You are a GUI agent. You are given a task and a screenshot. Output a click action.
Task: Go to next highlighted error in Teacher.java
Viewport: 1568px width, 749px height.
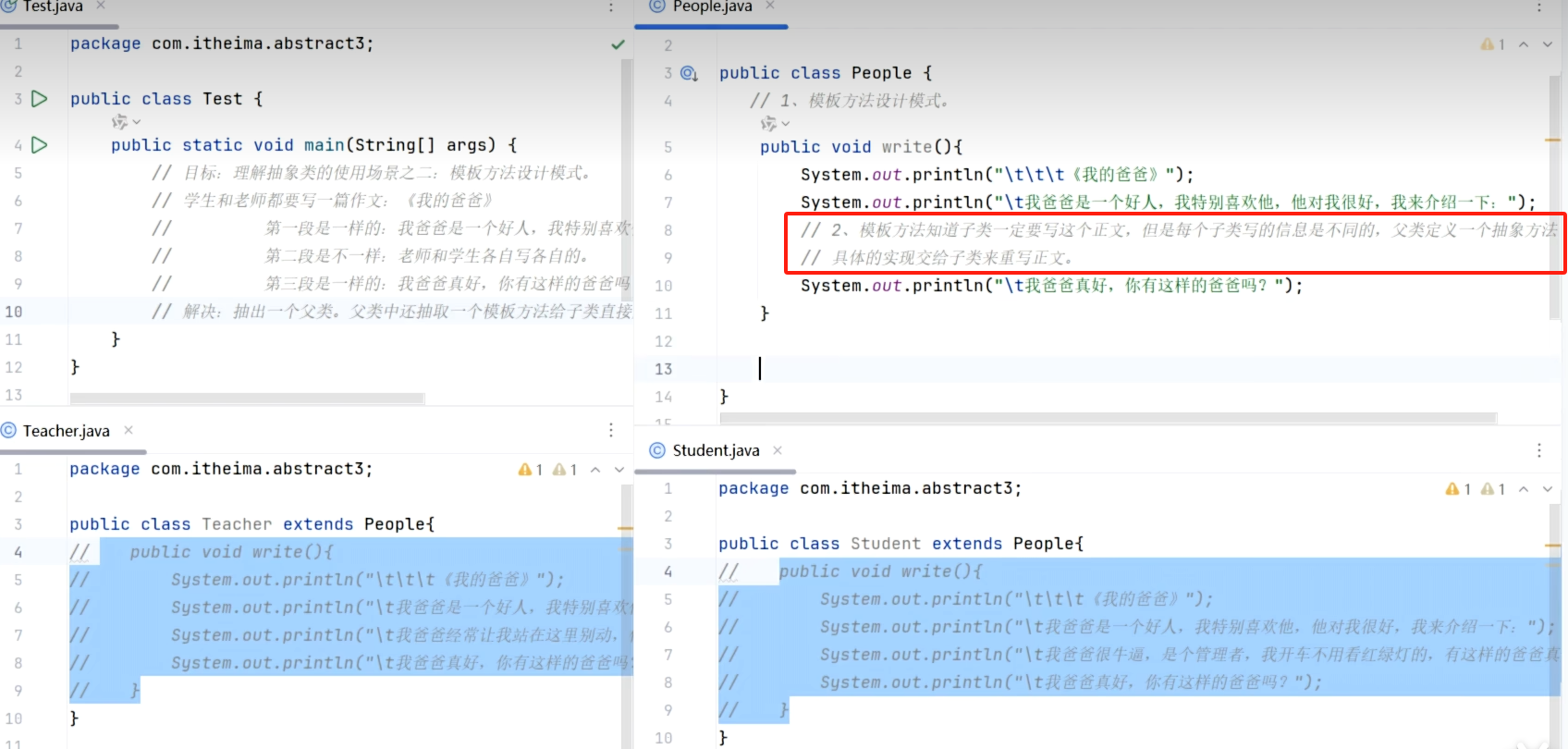[619, 470]
